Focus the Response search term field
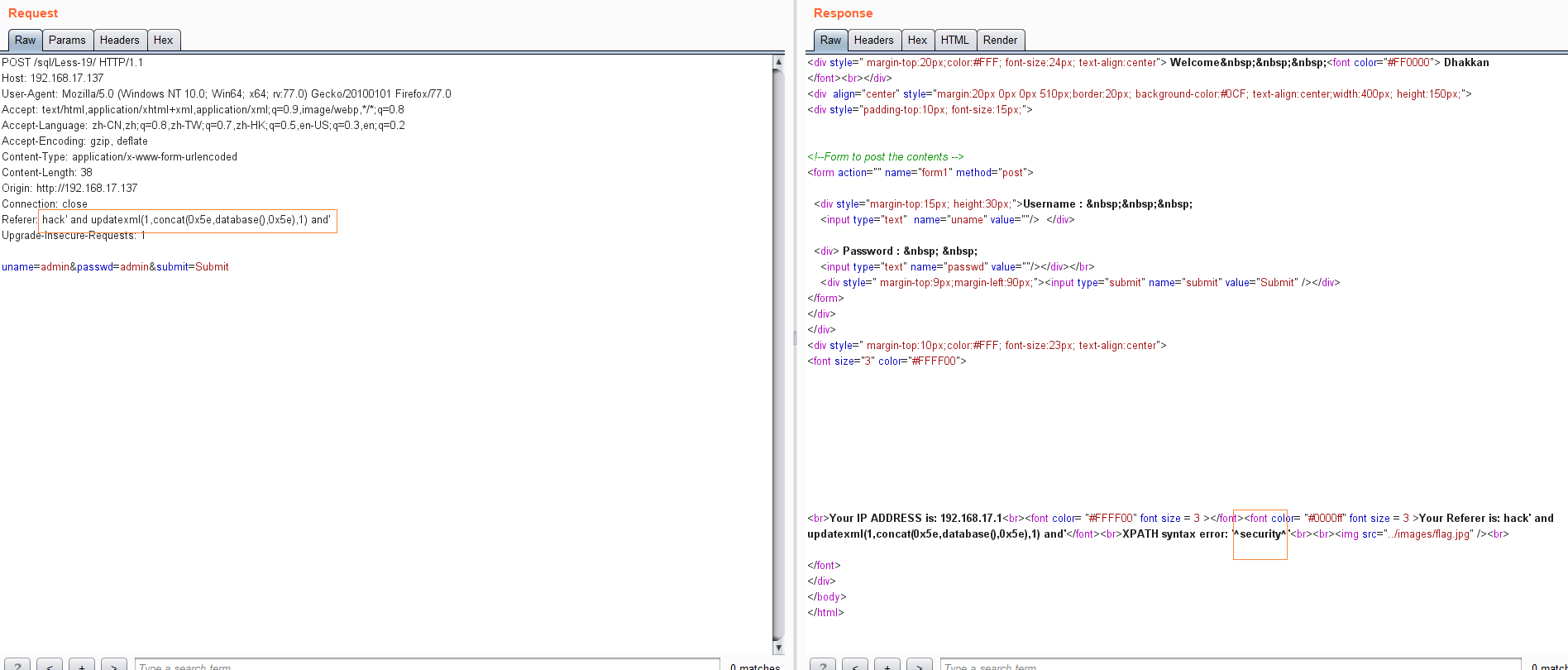Viewport: 1568px width, 670px height. click(x=1231, y=665)
